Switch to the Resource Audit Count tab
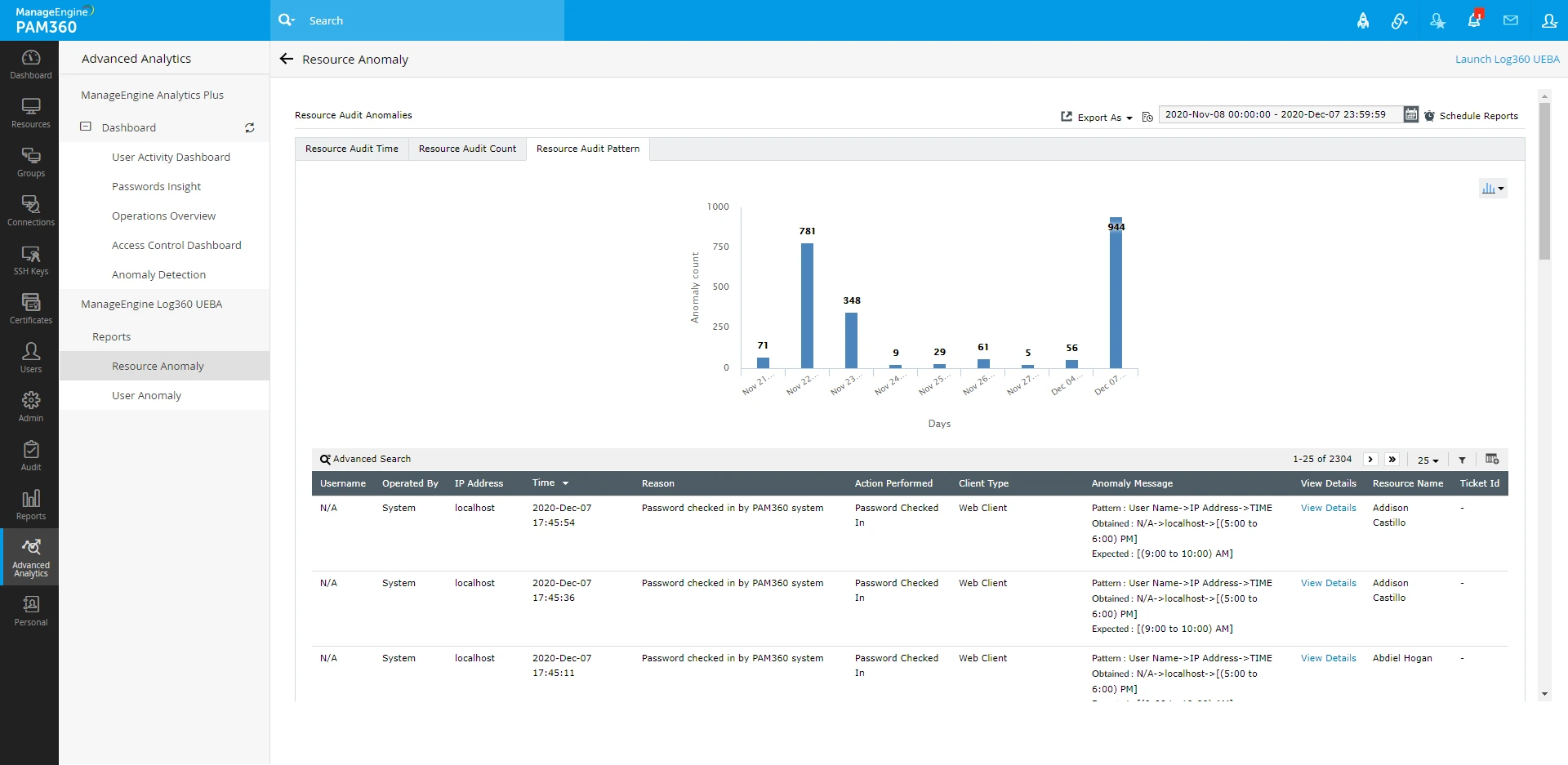This screenshot has height=765, width=1568. 467,149
